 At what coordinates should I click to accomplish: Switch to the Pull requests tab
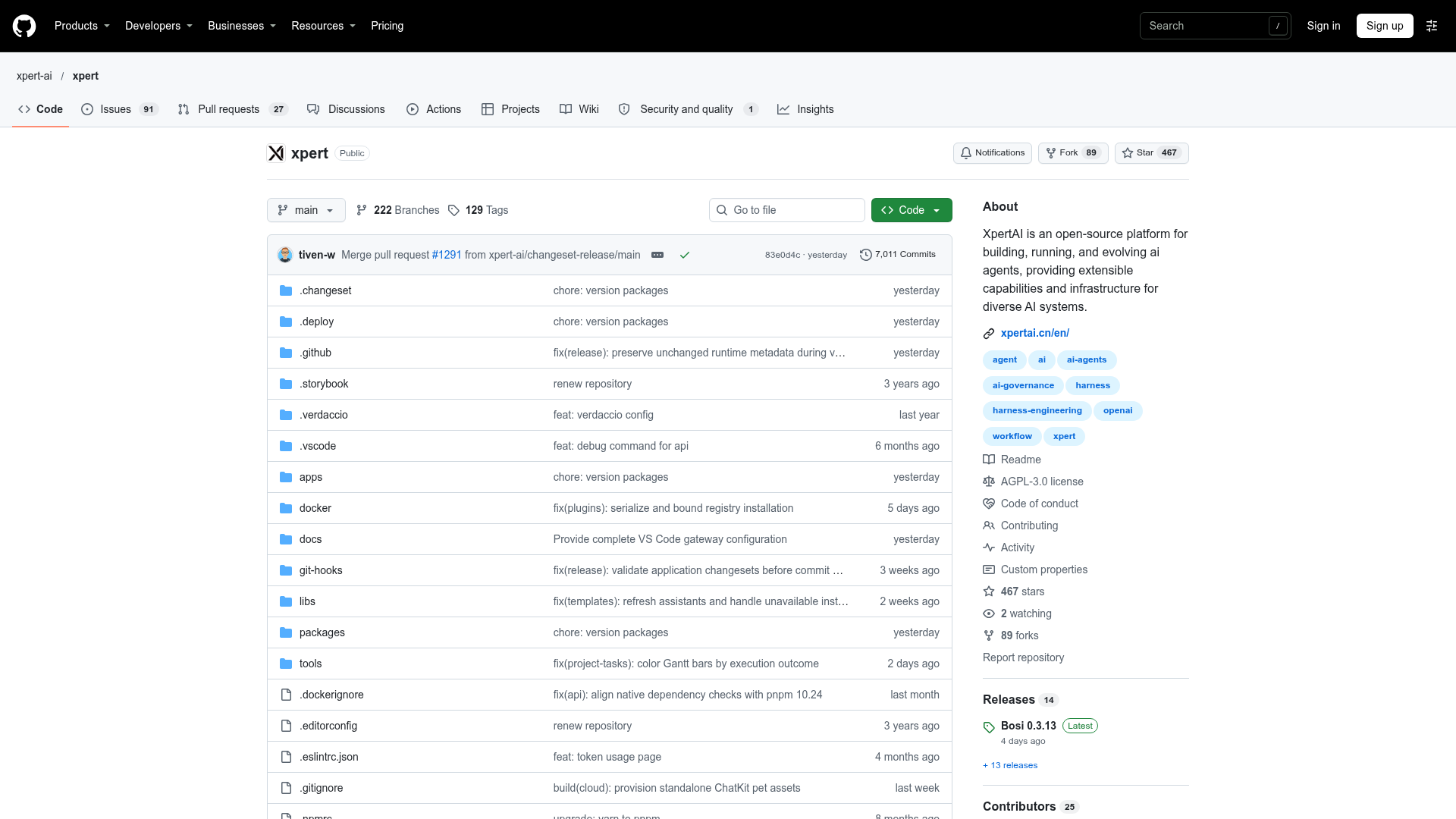tap(233, 109)
